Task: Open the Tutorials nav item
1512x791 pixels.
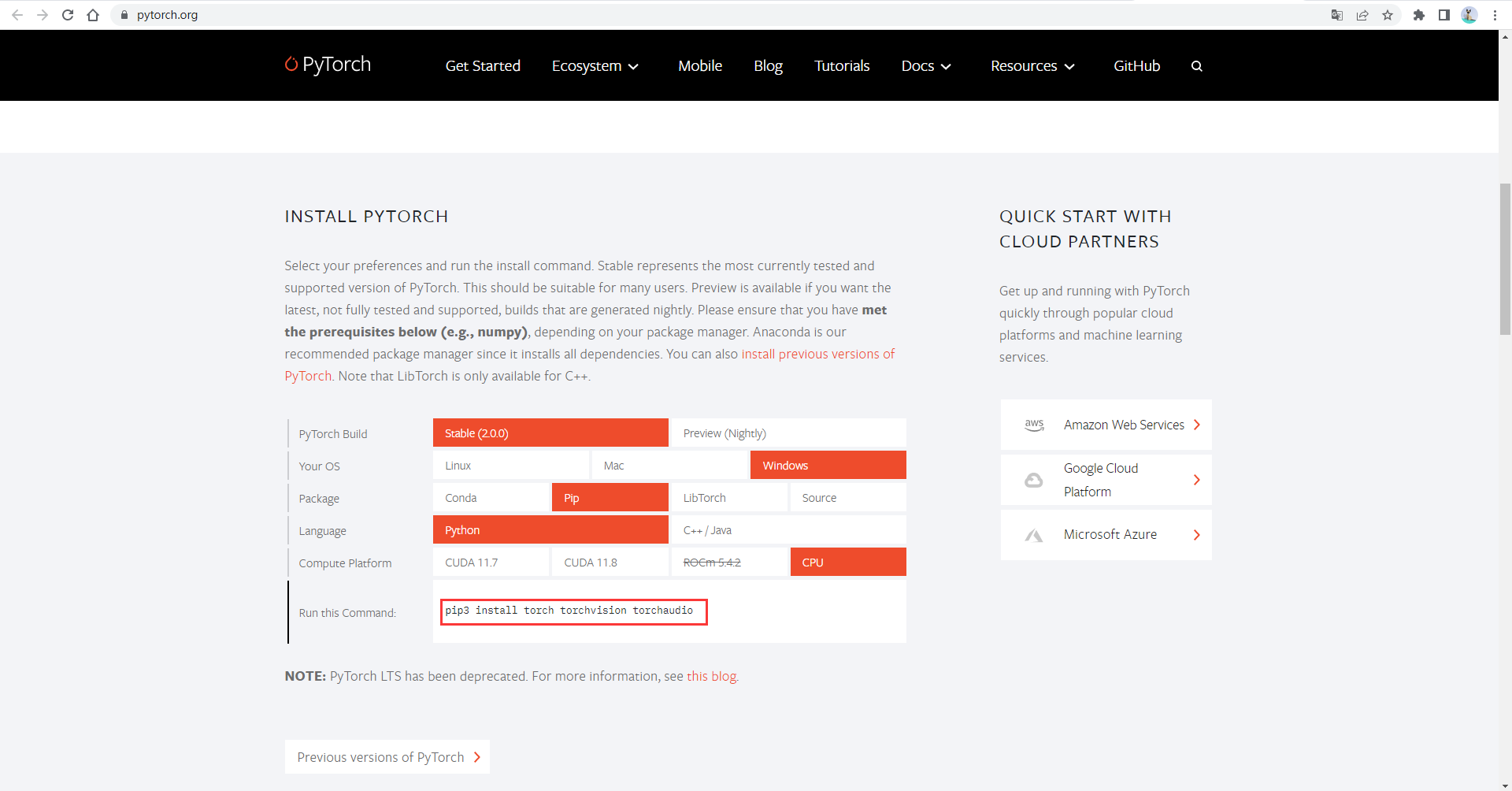Action: coord(842,66)
